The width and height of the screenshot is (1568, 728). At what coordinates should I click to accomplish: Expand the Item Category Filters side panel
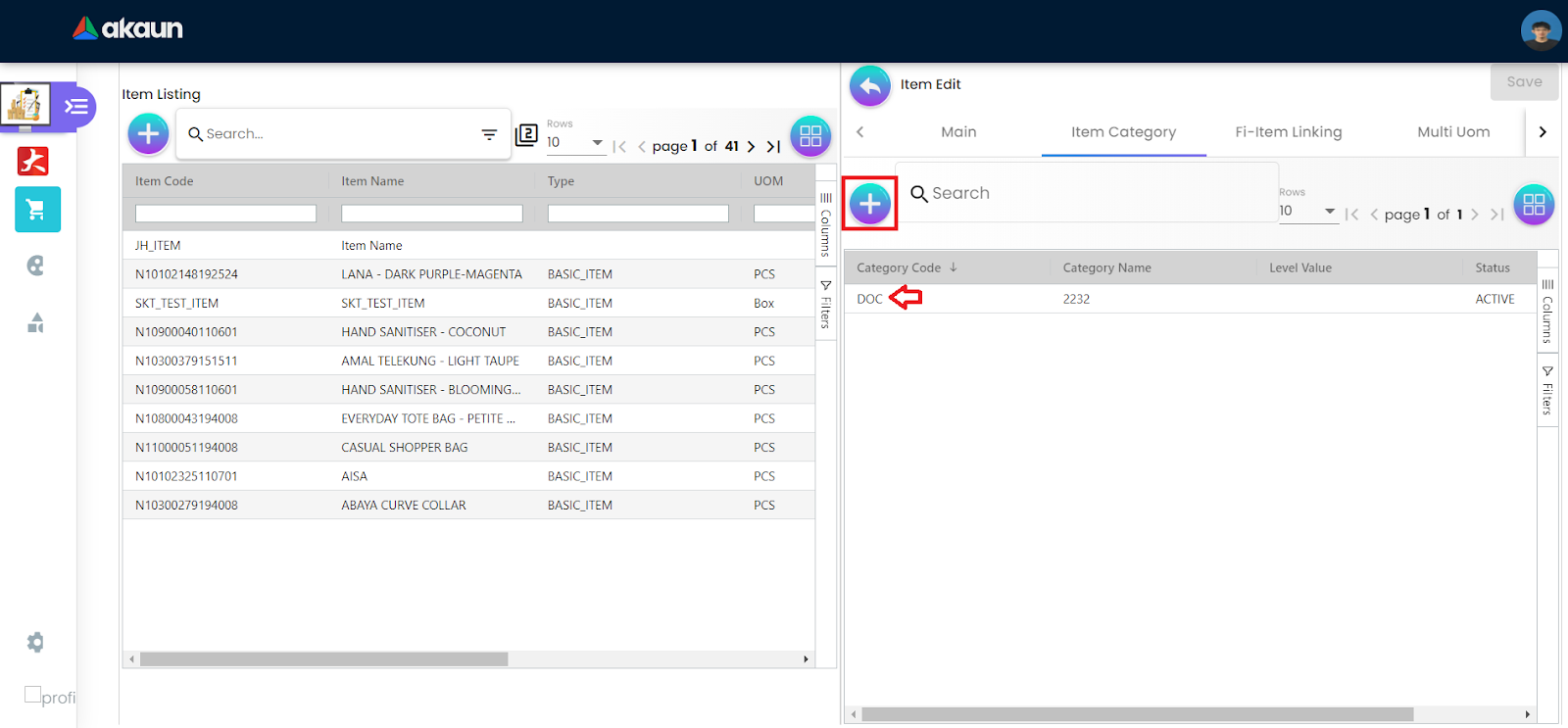coord(1547,391)
